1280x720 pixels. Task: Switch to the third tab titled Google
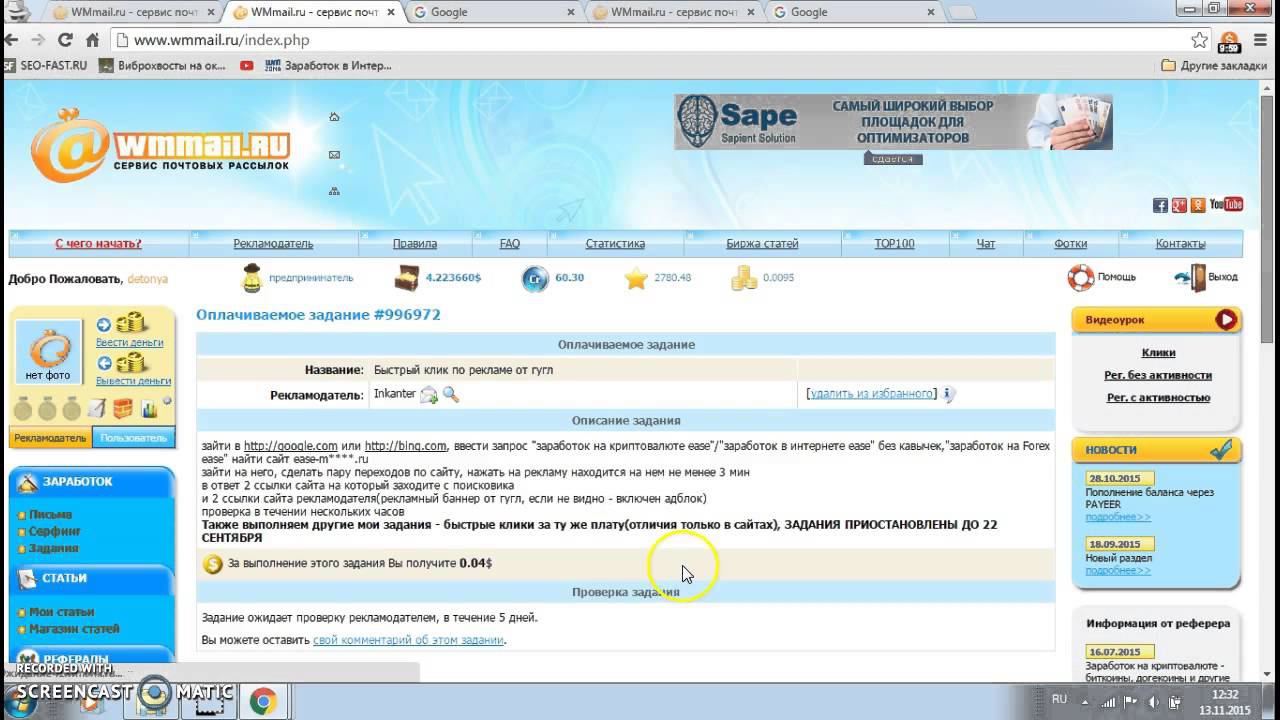click(x=492, y=12)
